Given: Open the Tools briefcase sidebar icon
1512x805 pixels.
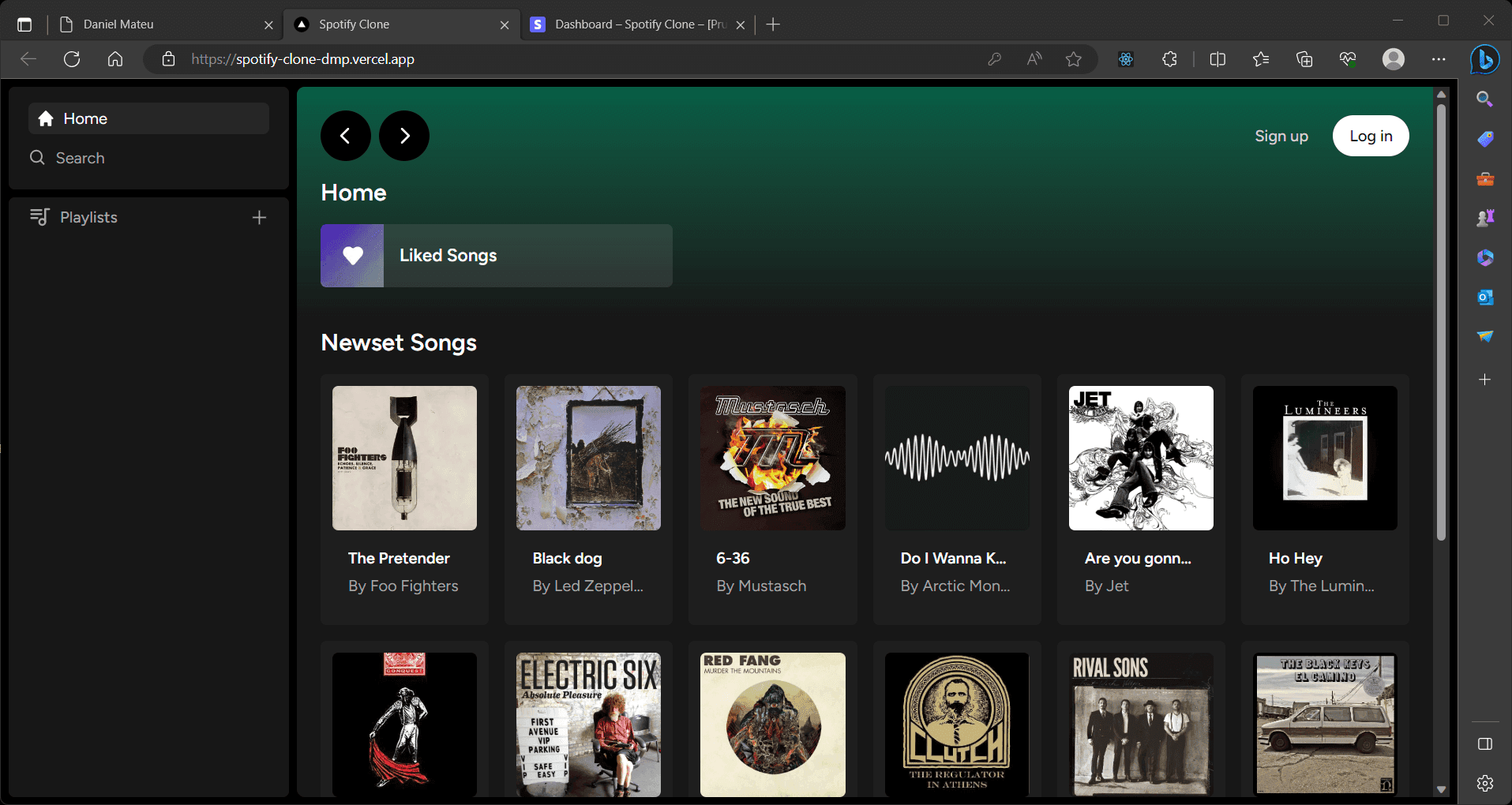Looking at the screenshot, I should point(1485,179).
